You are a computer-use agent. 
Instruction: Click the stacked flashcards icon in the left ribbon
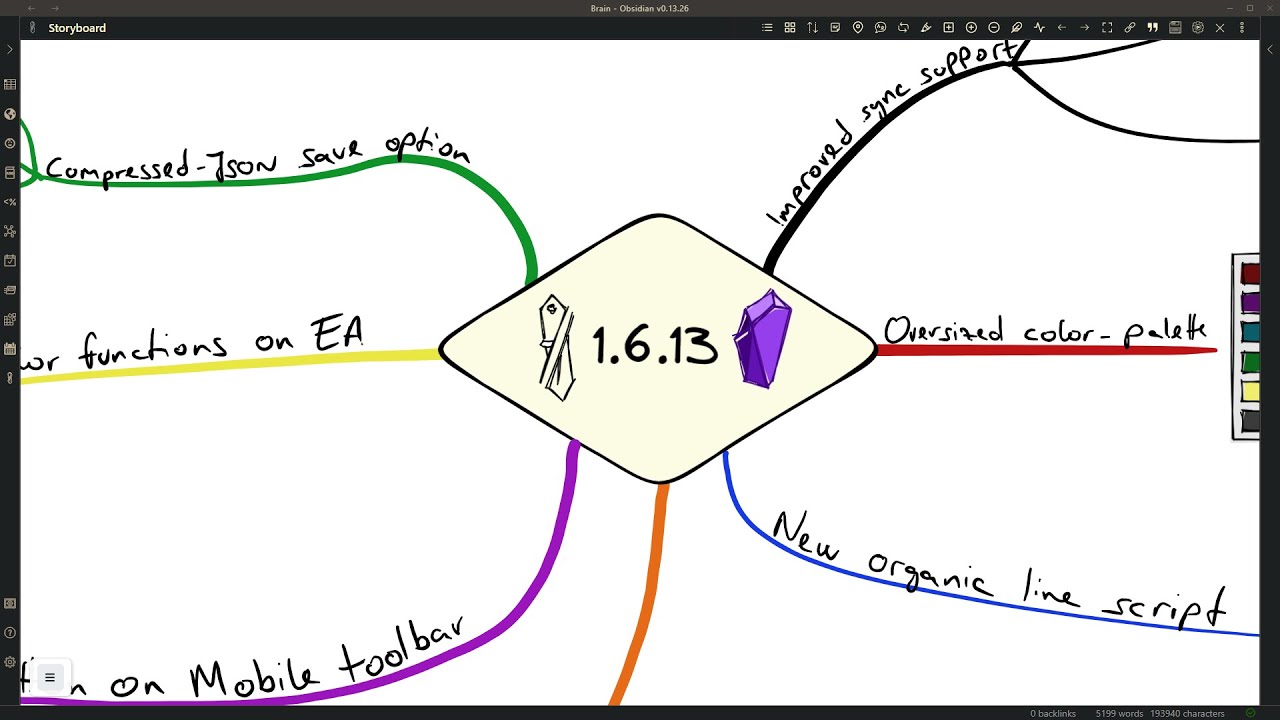point(10,290)
